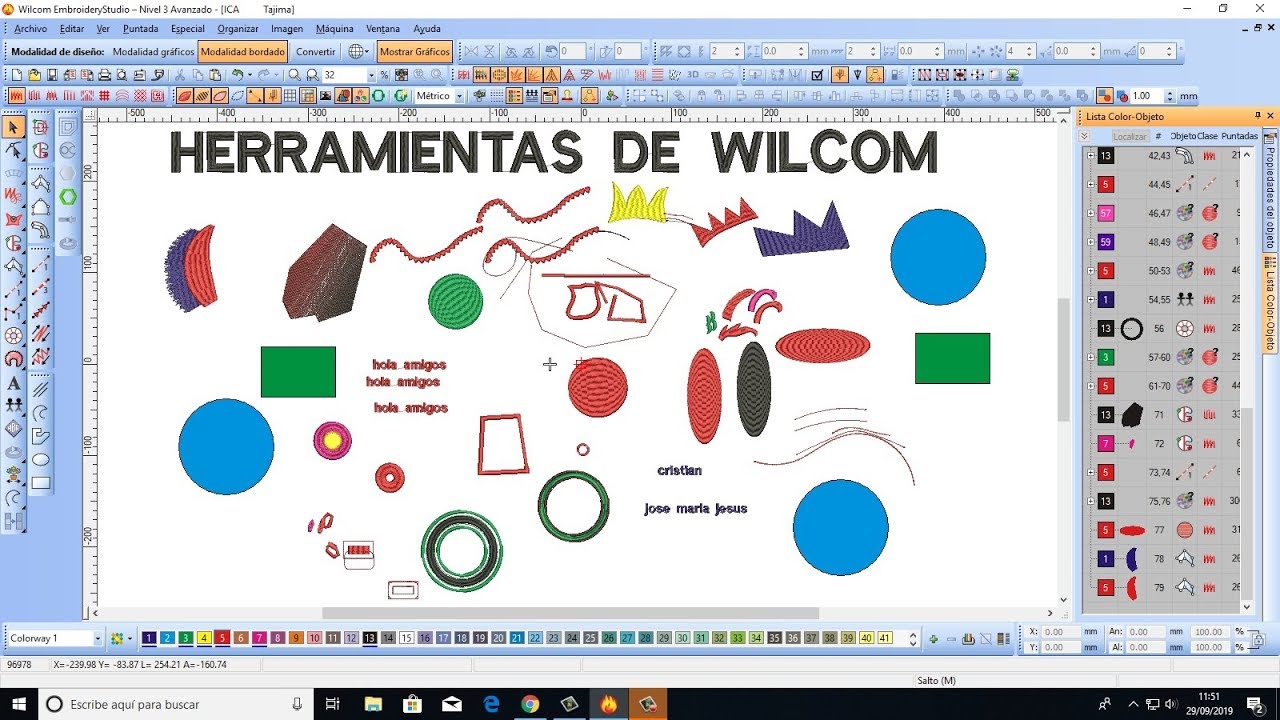Click the percent zoom factor icon

384,75
